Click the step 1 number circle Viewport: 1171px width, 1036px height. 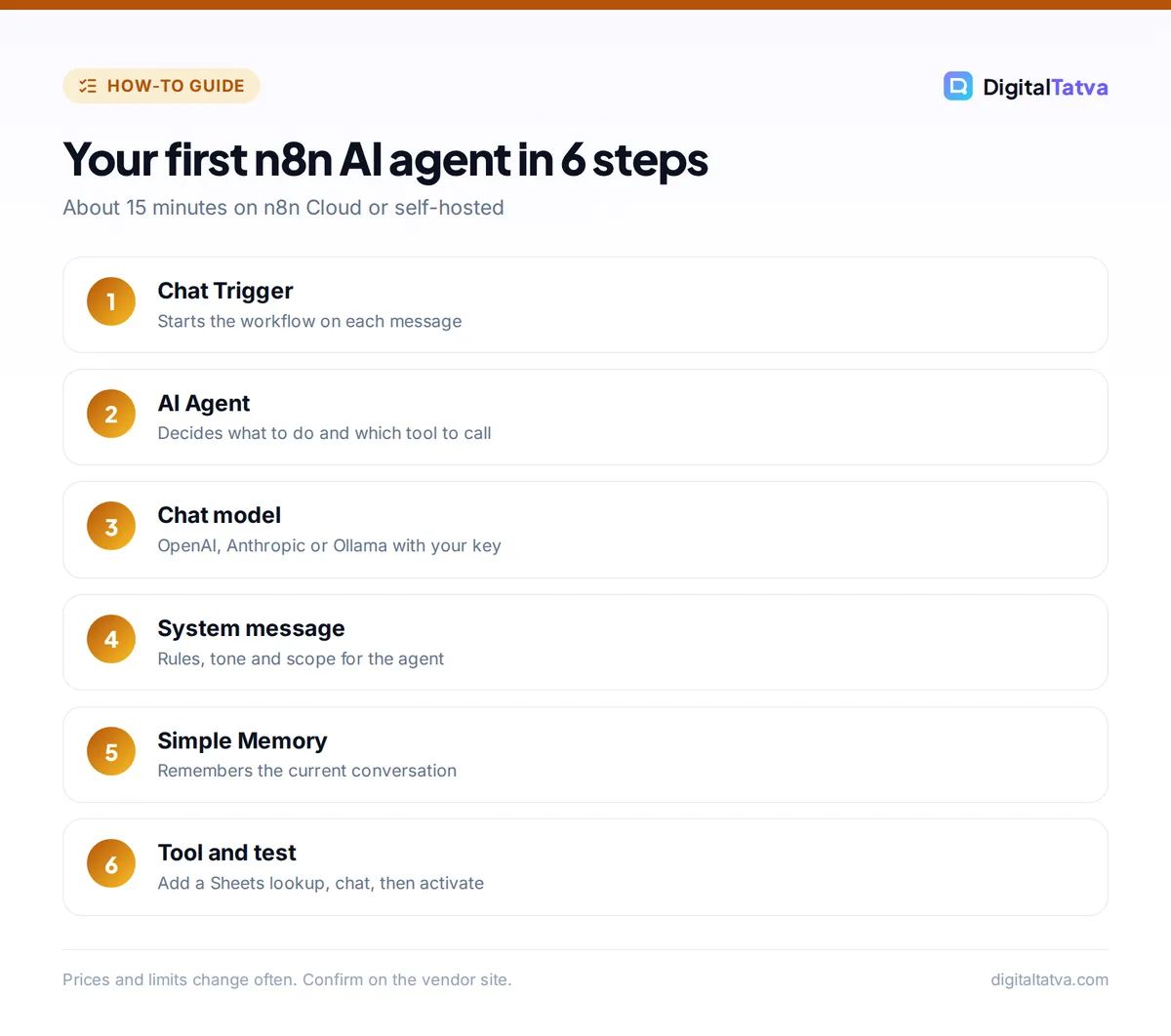111,301
